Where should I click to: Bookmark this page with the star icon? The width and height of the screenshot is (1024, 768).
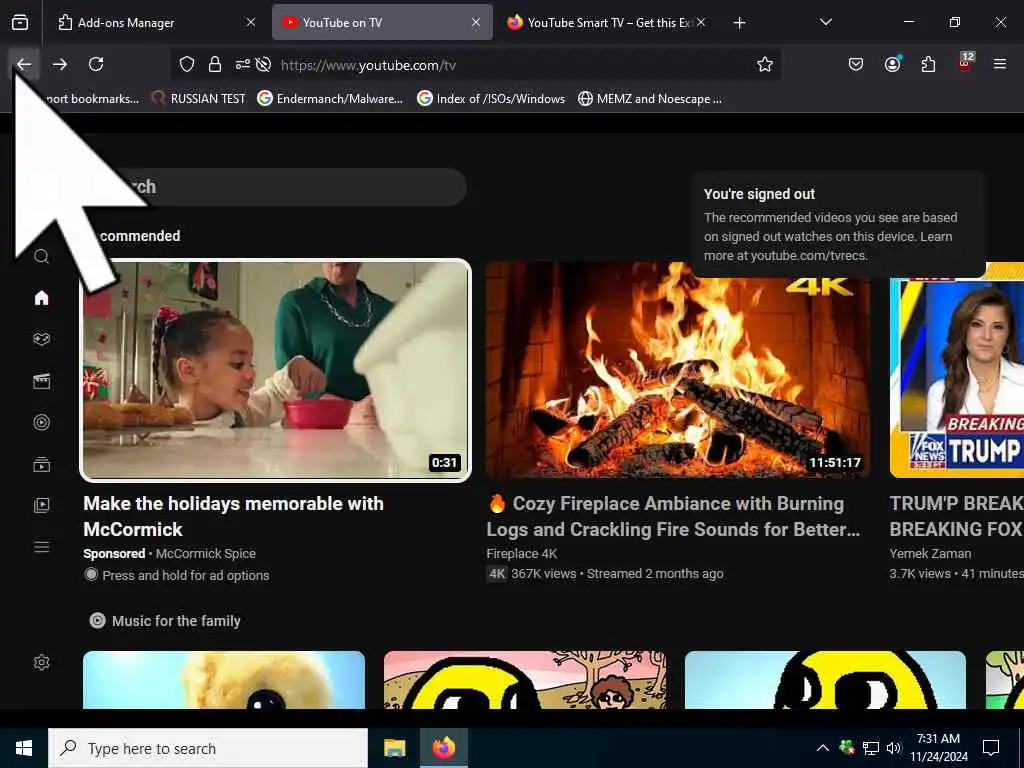(765, 64)
